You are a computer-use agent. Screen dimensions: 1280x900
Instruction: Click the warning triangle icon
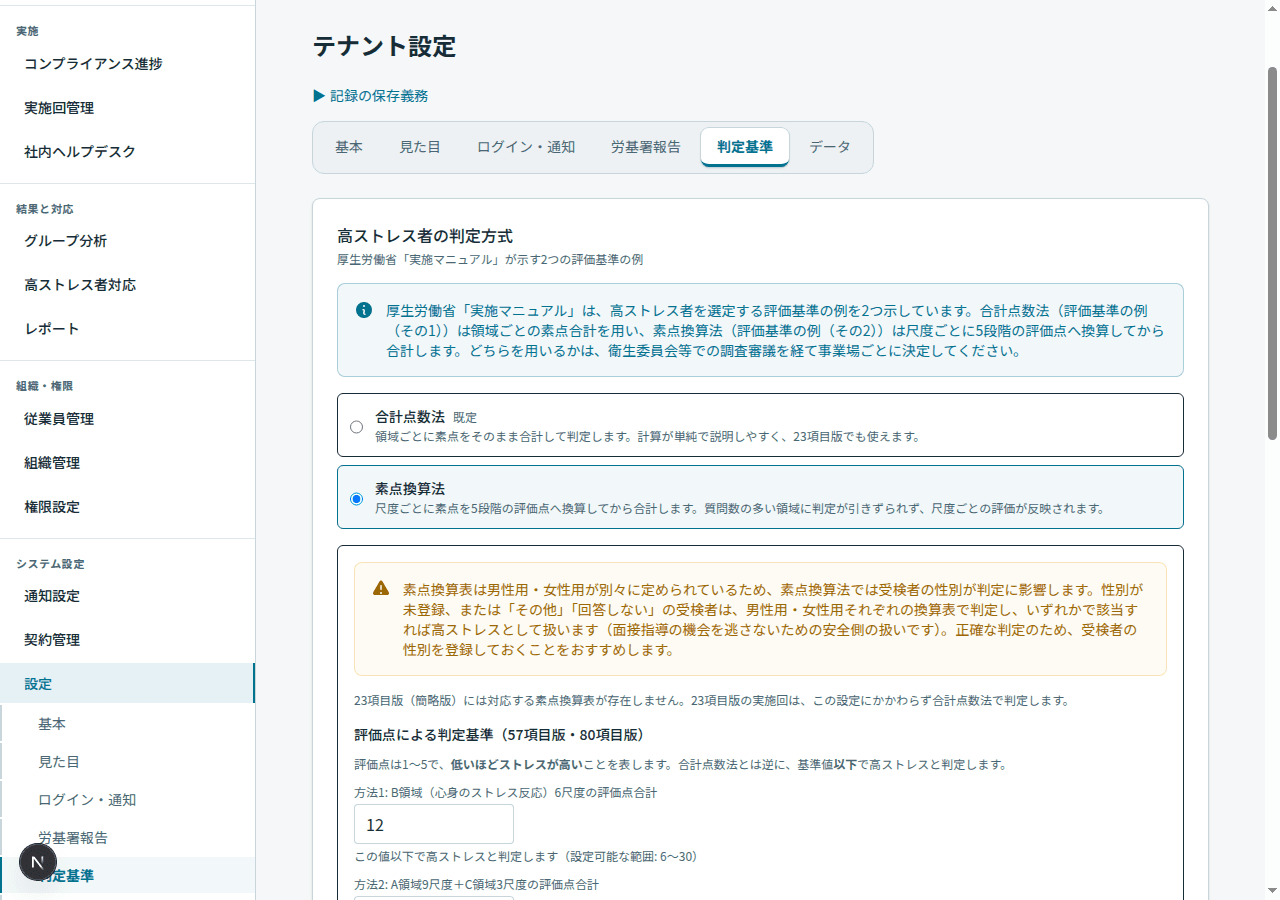click(381, 588)
